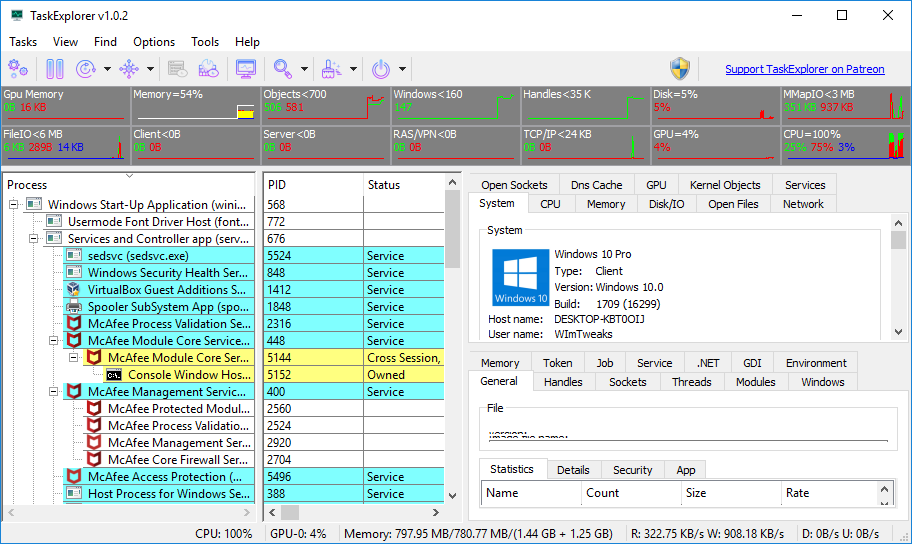Viewport: 912px width, 544px height.
Task: Open the cleanup brush dropdown arrow
Action: click(353, 69)
